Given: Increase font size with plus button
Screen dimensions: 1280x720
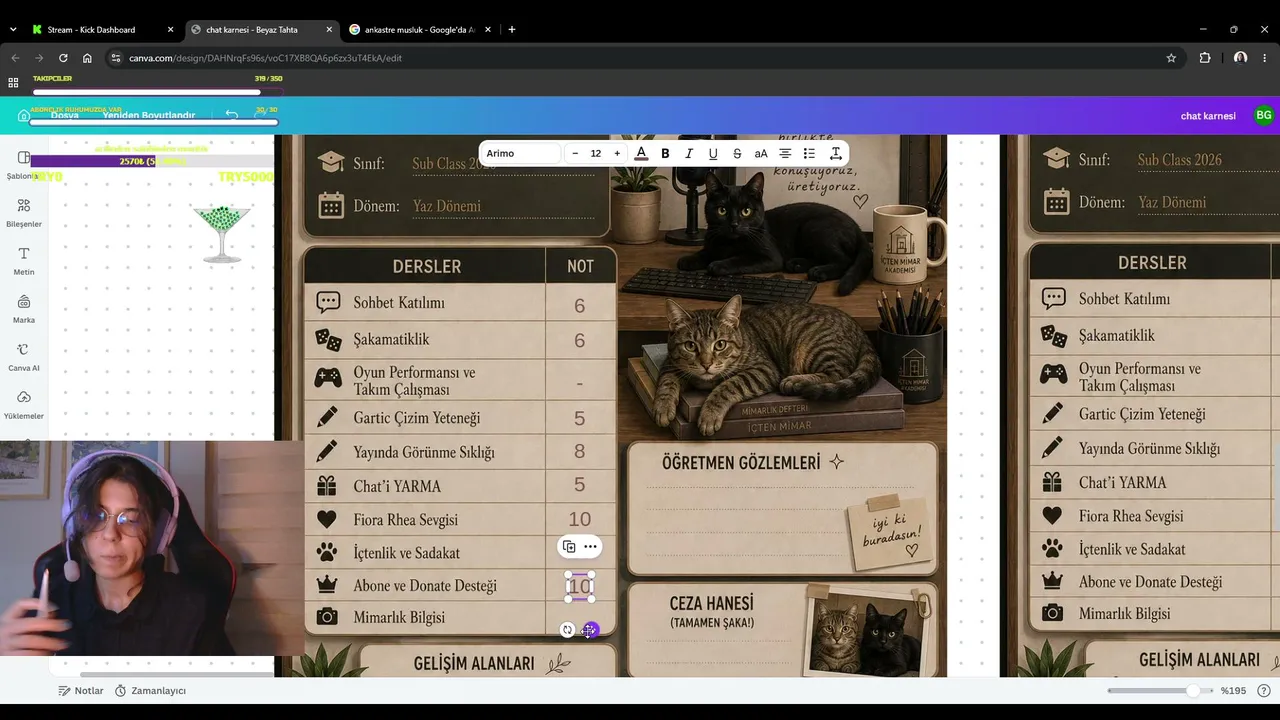Looking at the screenshot, I should coord(617,153).
